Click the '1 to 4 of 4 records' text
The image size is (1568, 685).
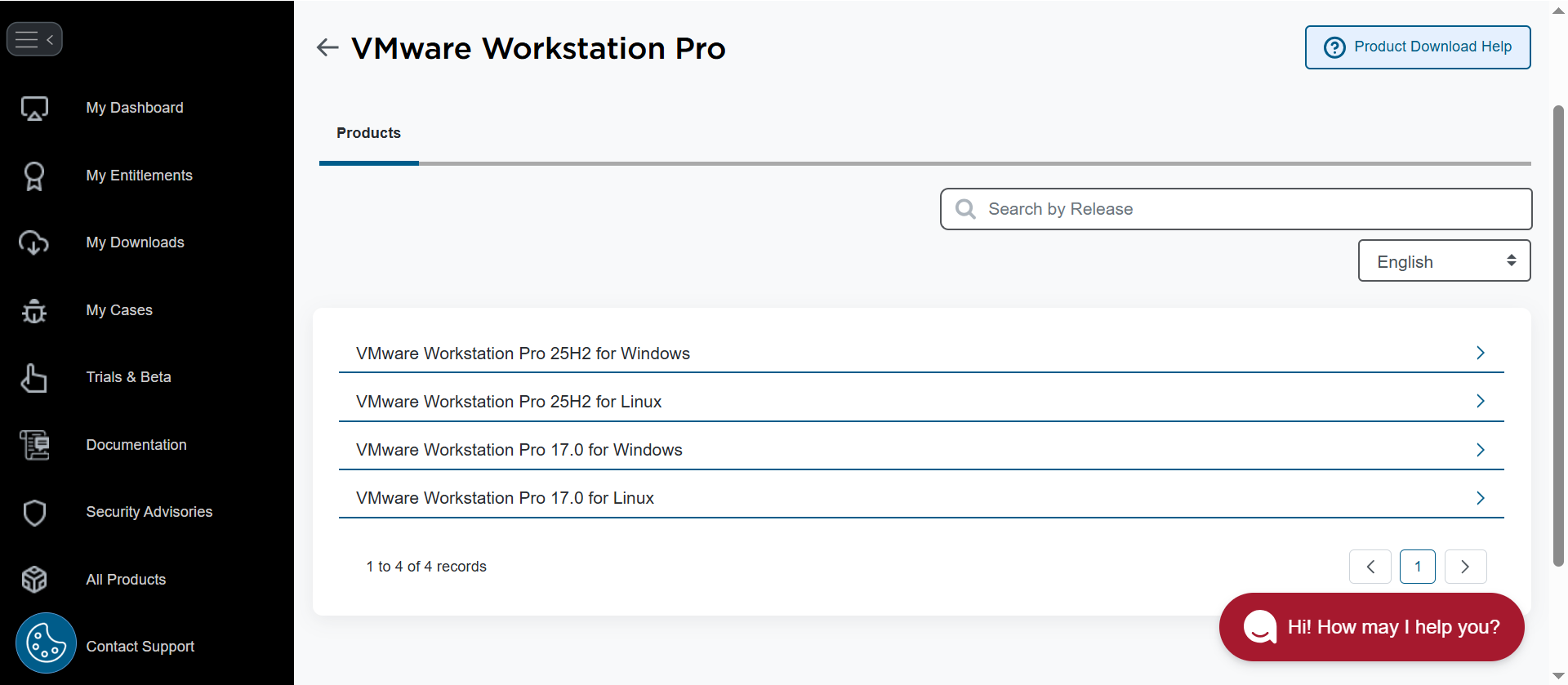(x=426, y=567)
